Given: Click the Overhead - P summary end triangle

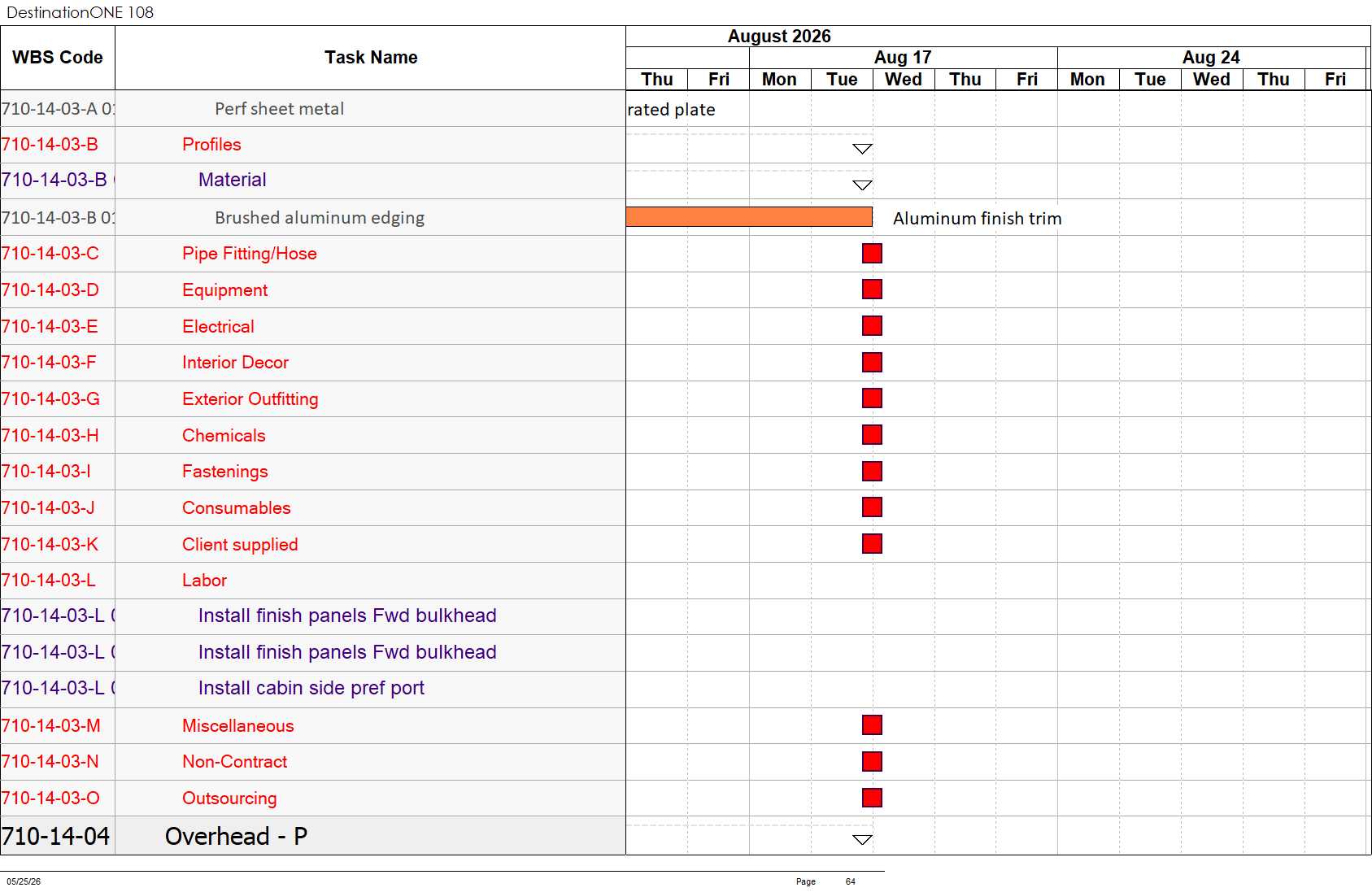Looking at the screenshot, I should (862, 840).
